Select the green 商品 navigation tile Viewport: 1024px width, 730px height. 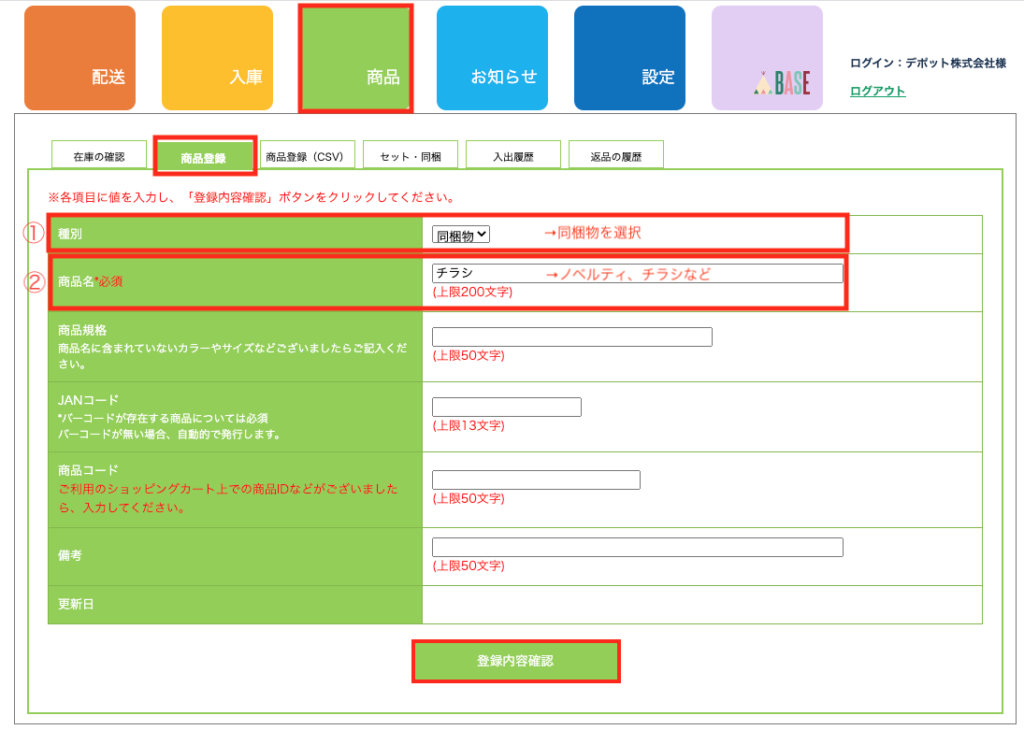tap(355, 58)
